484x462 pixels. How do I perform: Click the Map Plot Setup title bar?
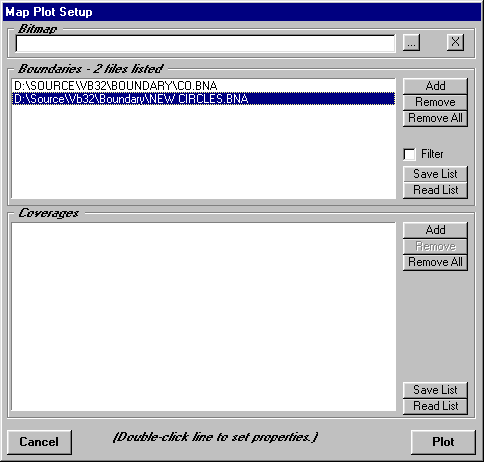242,12
